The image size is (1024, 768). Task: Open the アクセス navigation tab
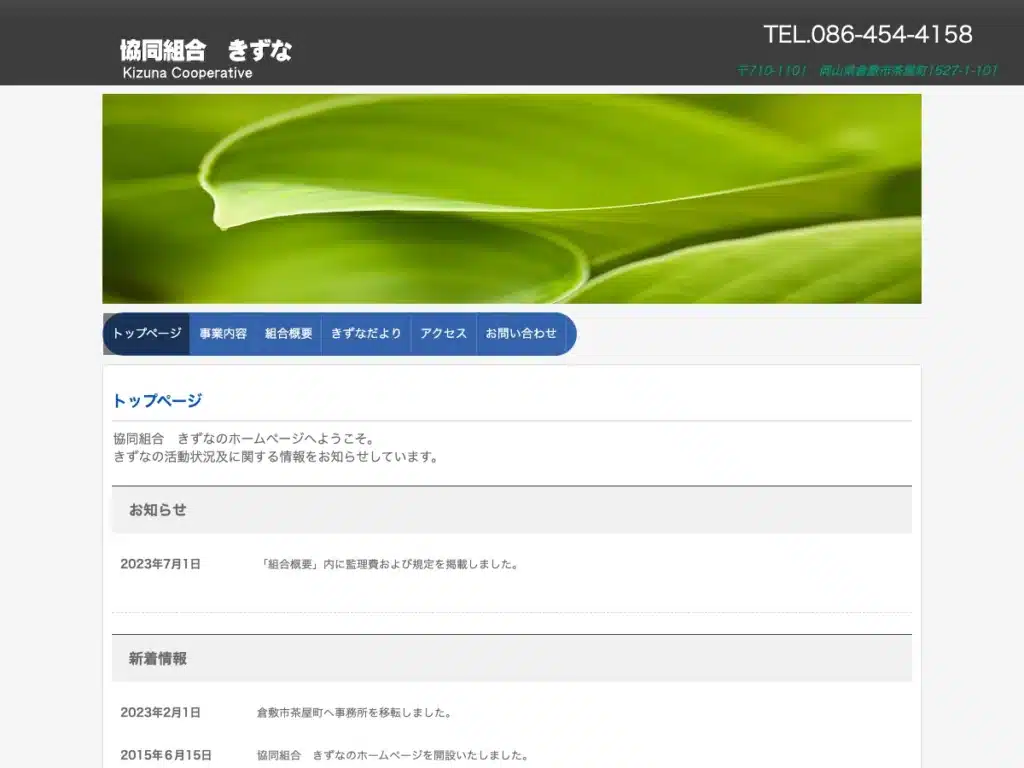coord(443,334)
